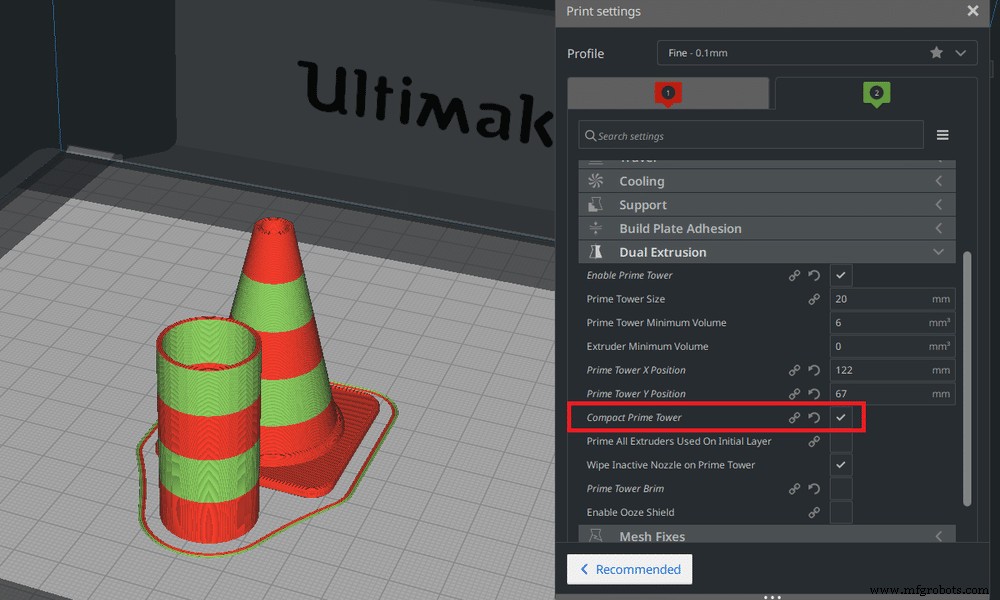Go back to Recommended settings
Screen dimensions: 1000x600
(x=629, y=569)
